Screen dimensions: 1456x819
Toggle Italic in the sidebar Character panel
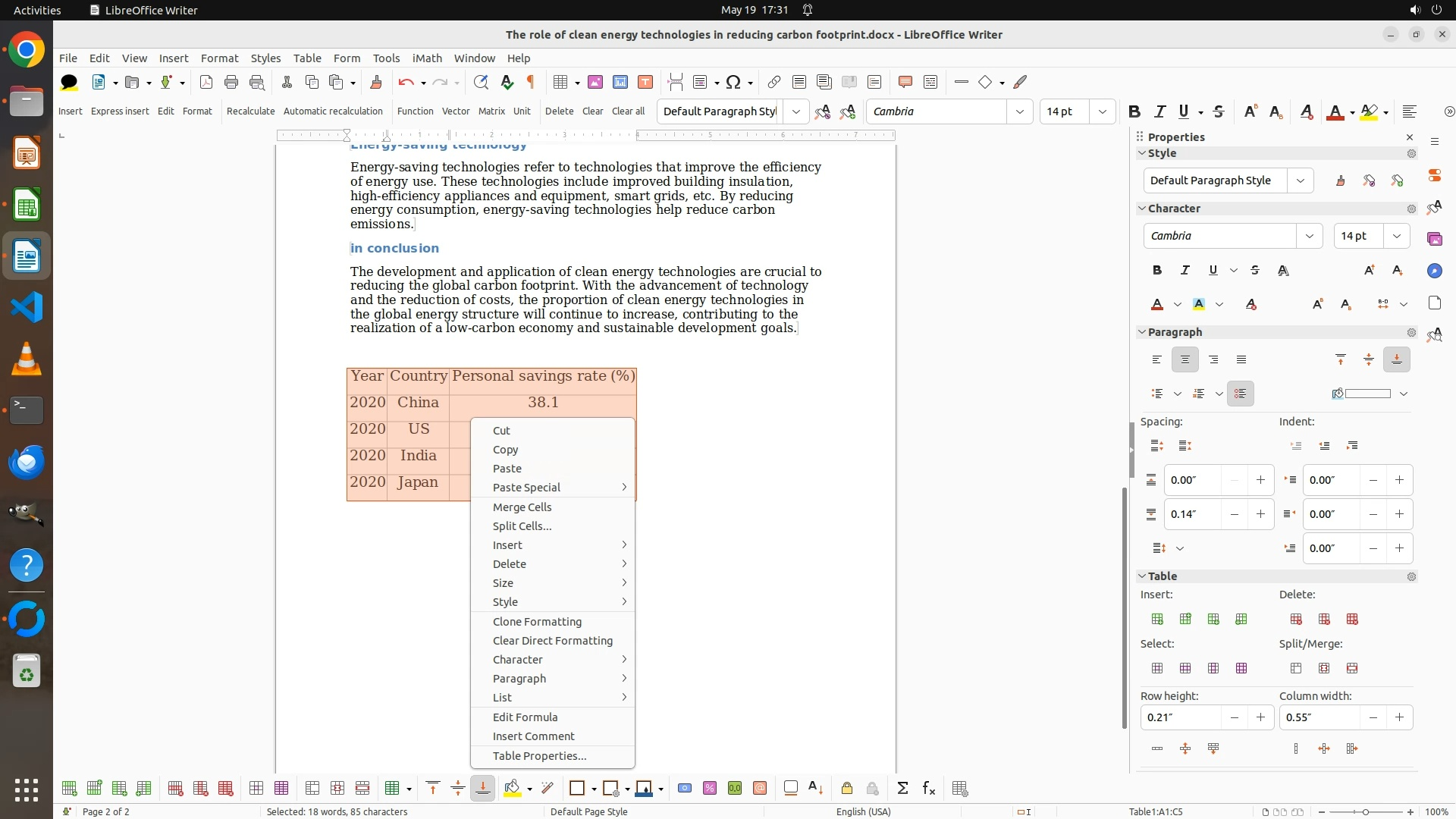[1185, 270]
